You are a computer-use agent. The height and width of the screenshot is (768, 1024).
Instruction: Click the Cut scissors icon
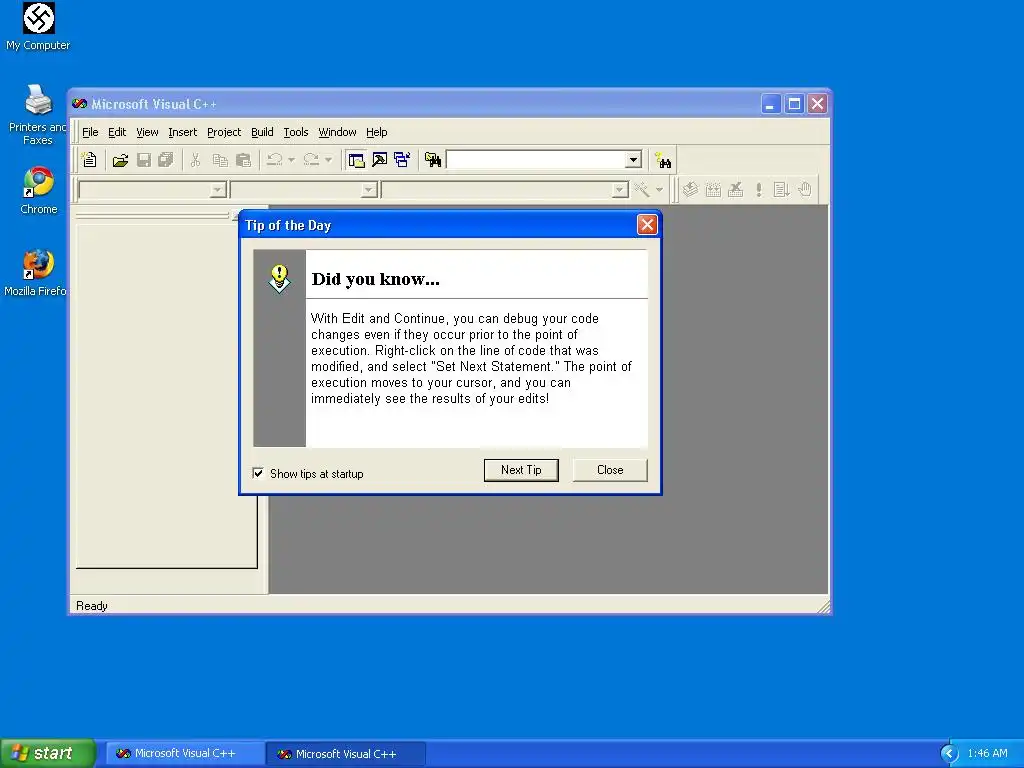[x=195, y=160]
